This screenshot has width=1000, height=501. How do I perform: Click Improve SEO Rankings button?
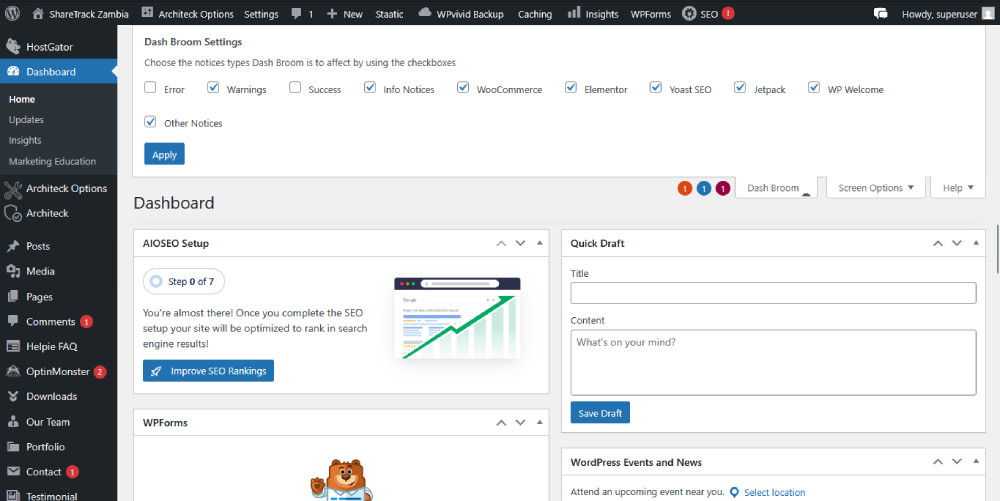pos(209,371)
